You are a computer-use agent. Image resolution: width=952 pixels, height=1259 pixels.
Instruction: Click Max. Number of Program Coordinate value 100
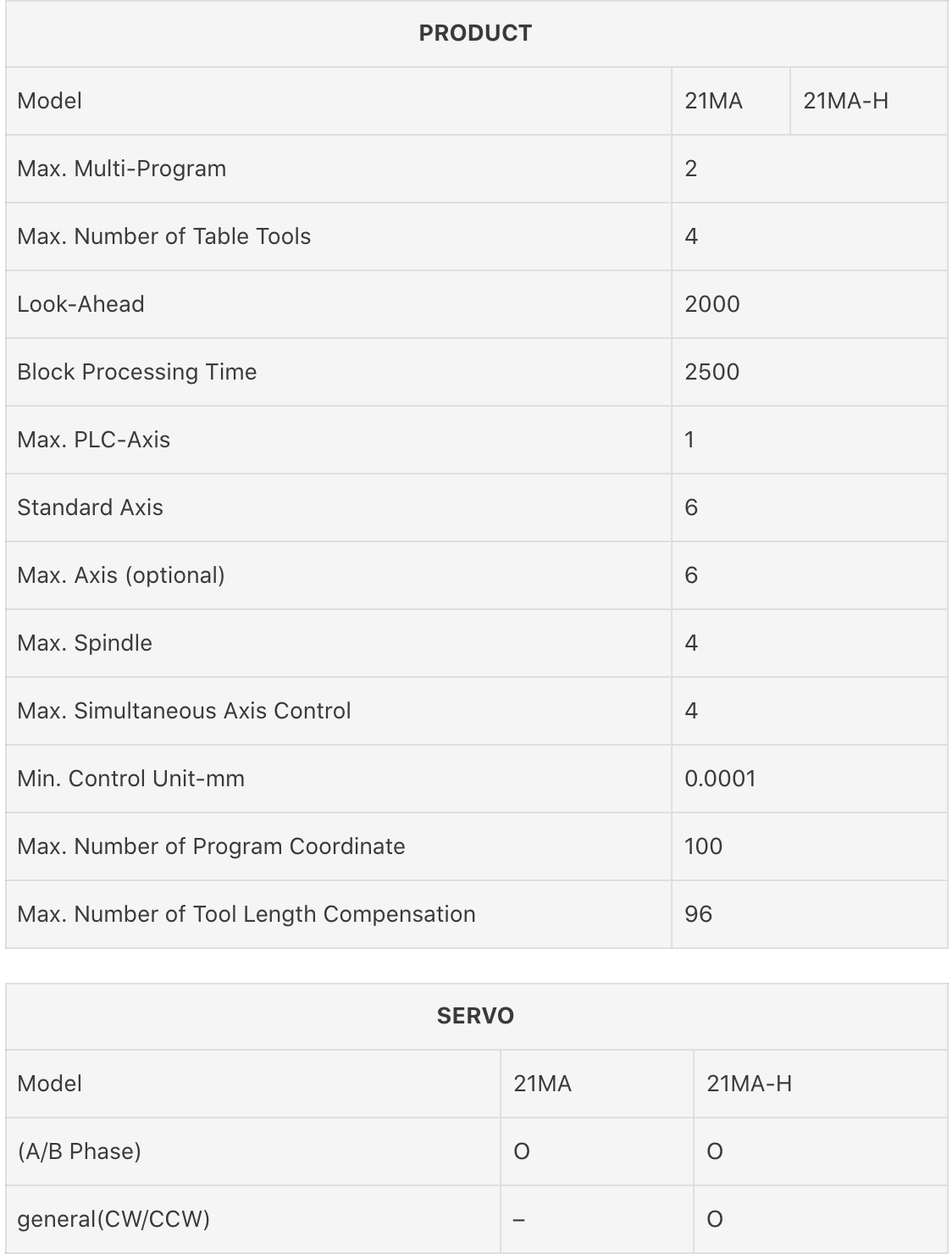pos(703,846)
